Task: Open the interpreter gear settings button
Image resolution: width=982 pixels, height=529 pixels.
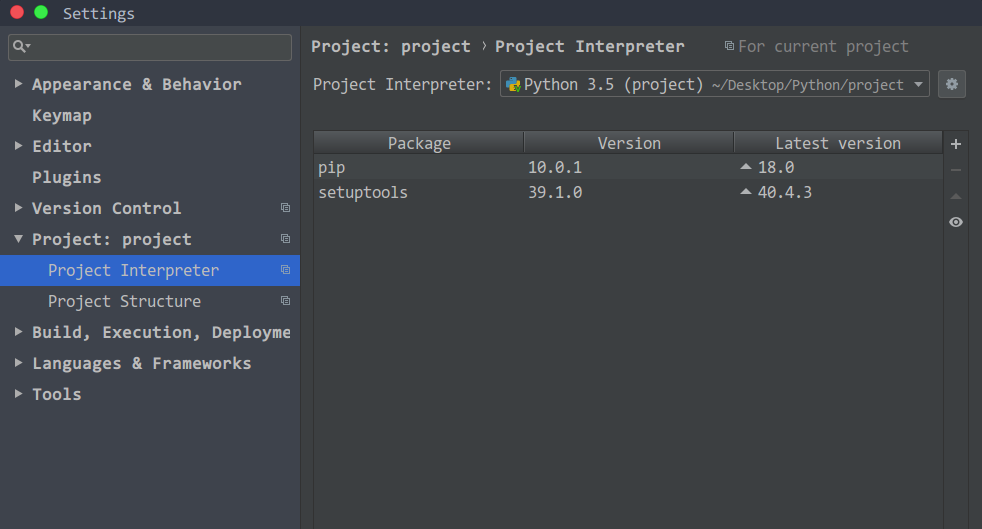Action: pyautogui.click(x=952, y=84)
